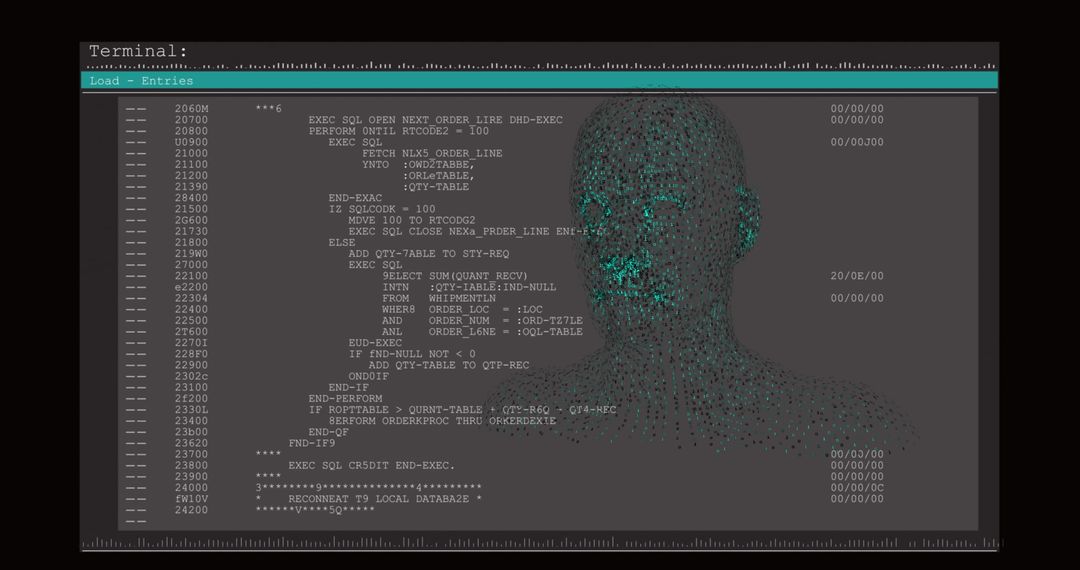Select the "Load - Entries" header bar

pos(539,81)
